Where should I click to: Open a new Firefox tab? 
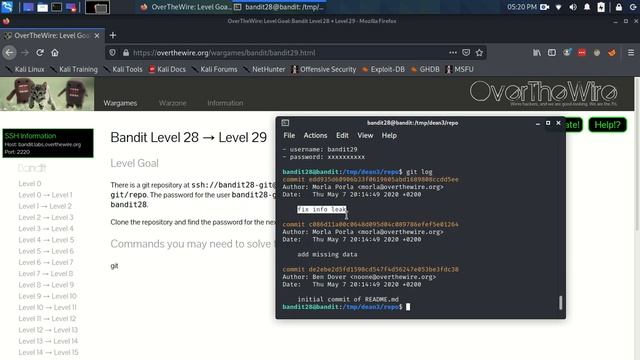click(x=113, y=36)
